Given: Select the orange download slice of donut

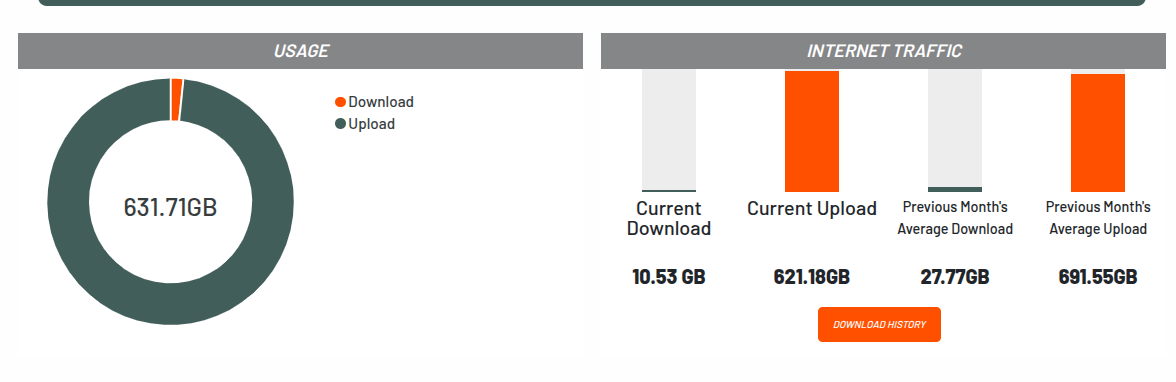Looking at the screenshot, I should click(177, 99).
